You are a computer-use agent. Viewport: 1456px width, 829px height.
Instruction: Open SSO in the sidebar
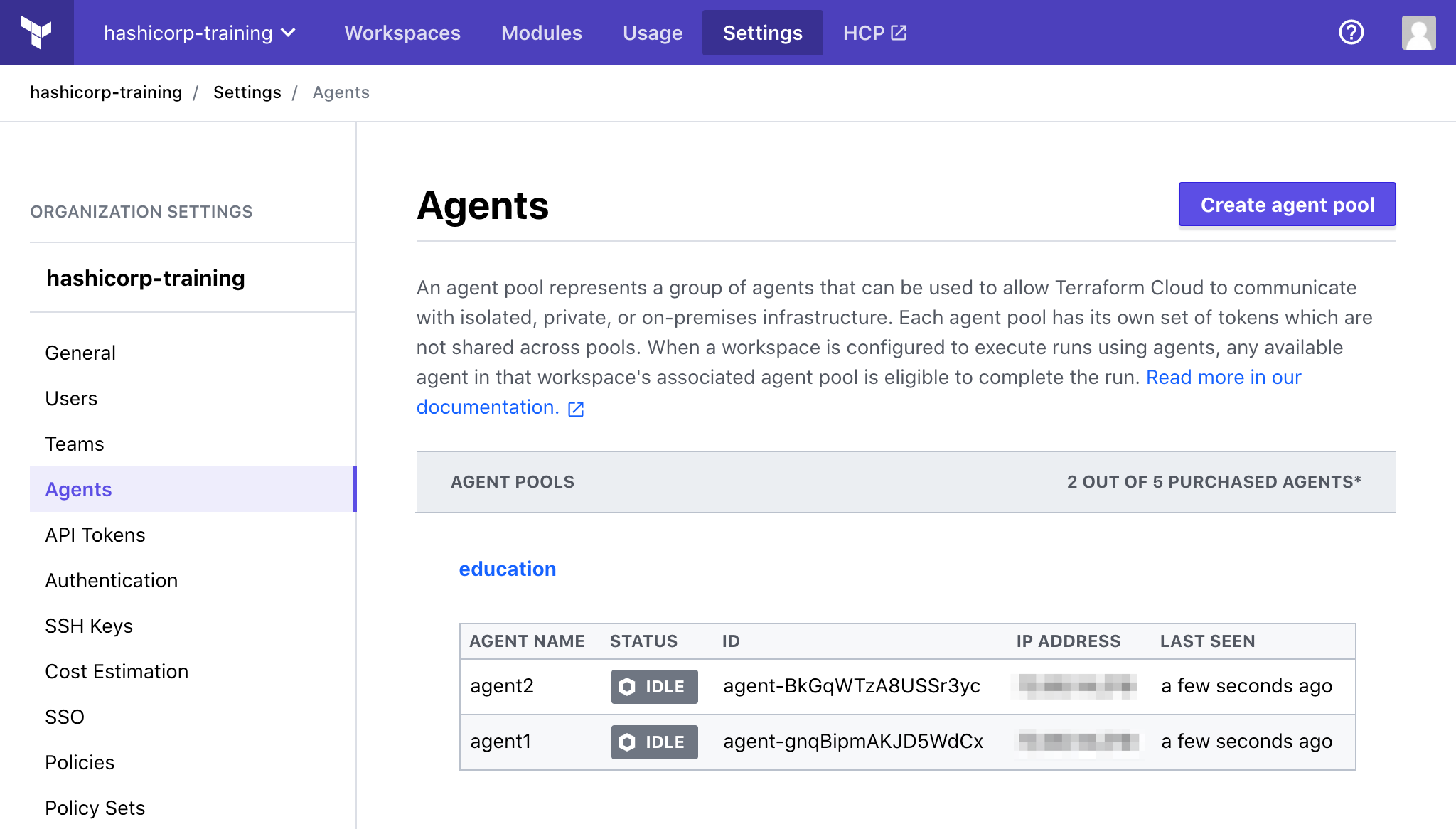click(65, 717)
